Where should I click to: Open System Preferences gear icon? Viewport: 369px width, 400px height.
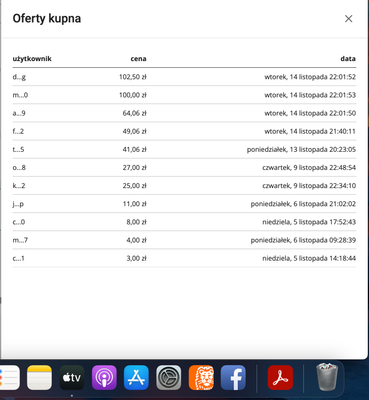(169, 378)
